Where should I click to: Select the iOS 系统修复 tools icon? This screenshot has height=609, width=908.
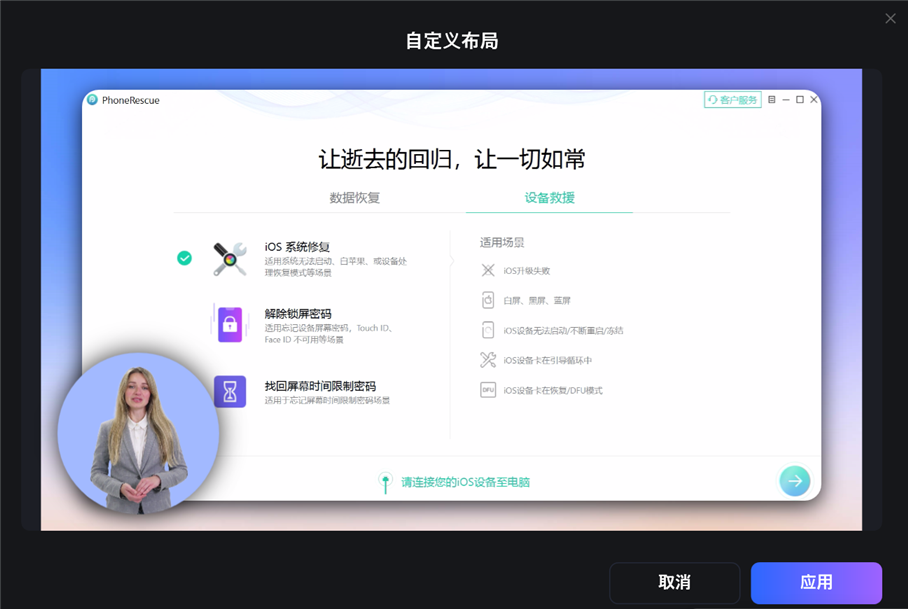click(230, 259)
